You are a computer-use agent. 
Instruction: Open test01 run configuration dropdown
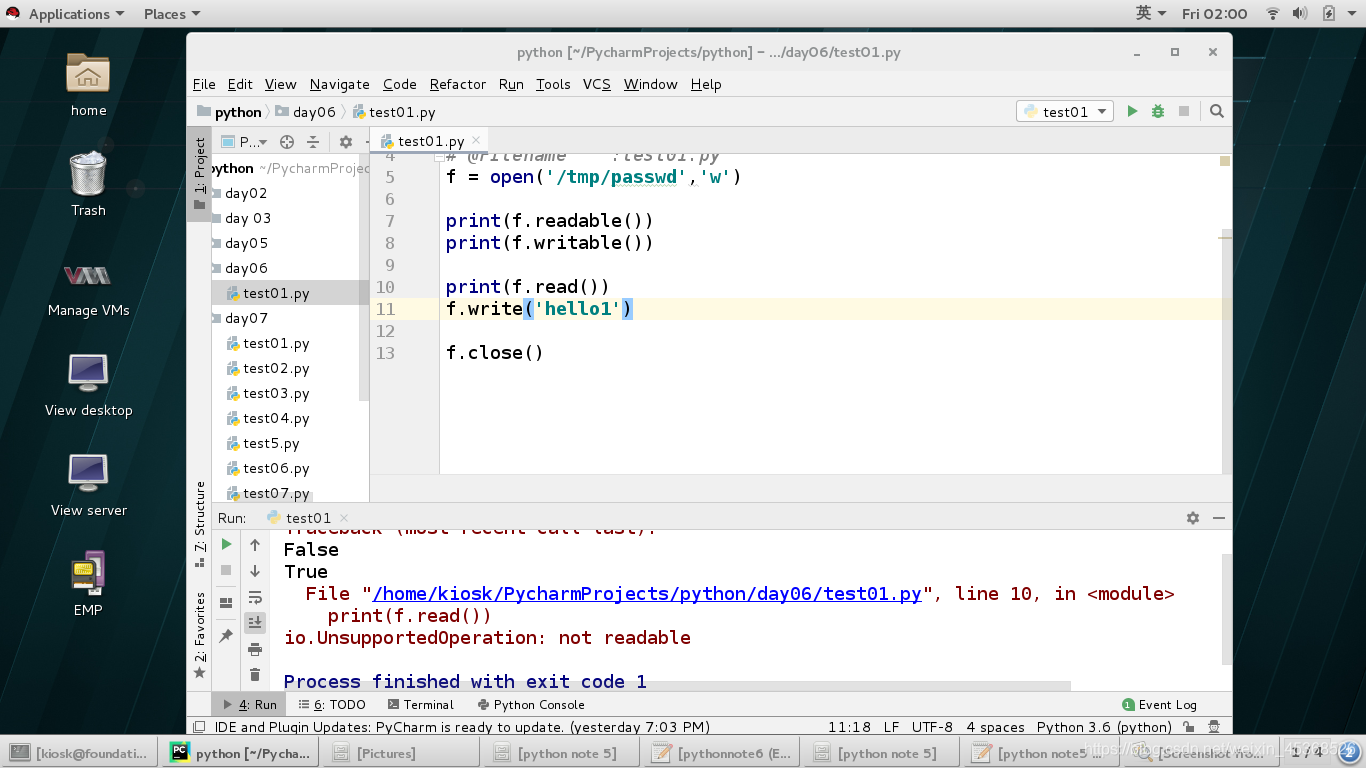[x=1065, y=112]
